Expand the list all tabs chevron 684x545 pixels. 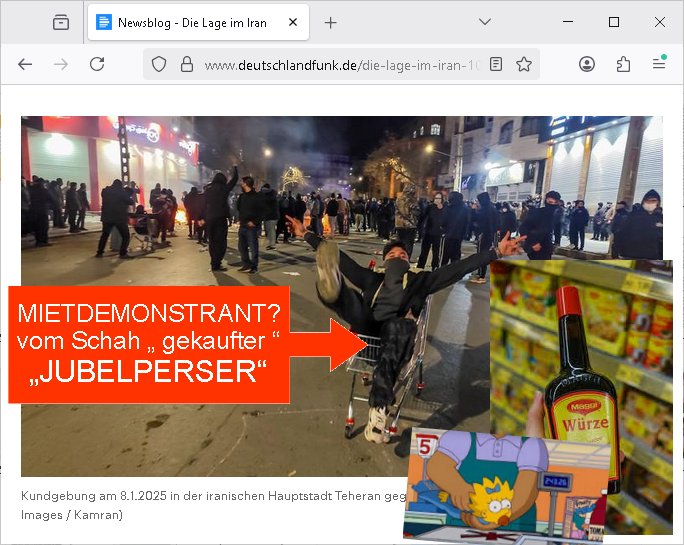485,22
